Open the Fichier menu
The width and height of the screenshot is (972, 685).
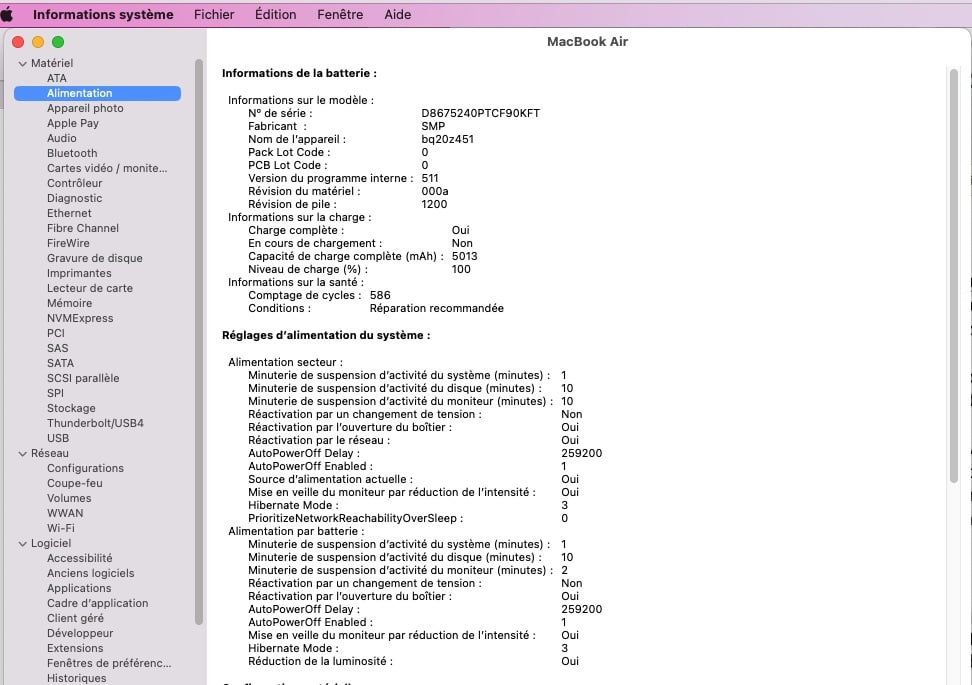click(x=214, y=14)
